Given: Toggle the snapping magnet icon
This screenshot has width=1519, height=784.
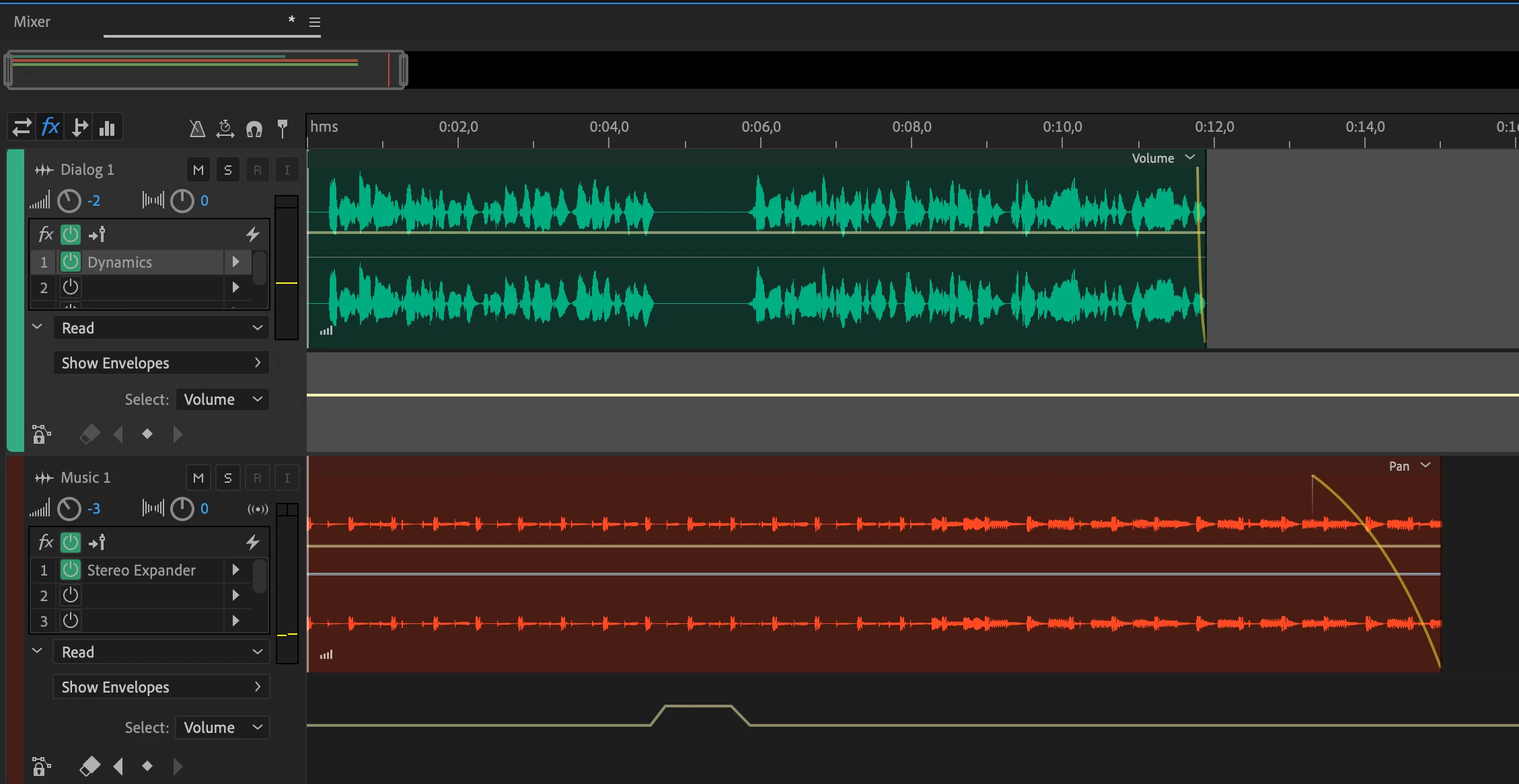Looking at the screenshot, I should pyautogui.click(x=254, y=128).
